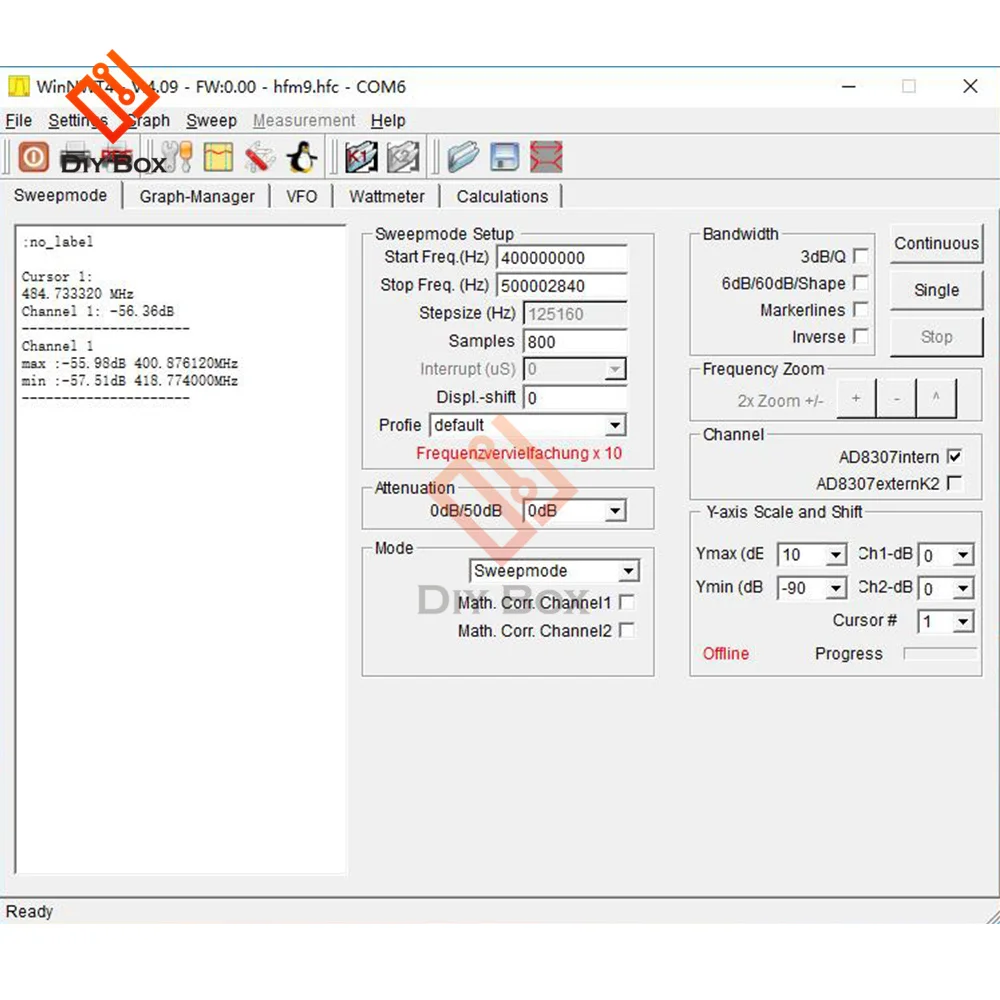Open the Sweep menu
Viewport: 1000px width, 1000px height.
pyautogui.click(x=211, y=121)
